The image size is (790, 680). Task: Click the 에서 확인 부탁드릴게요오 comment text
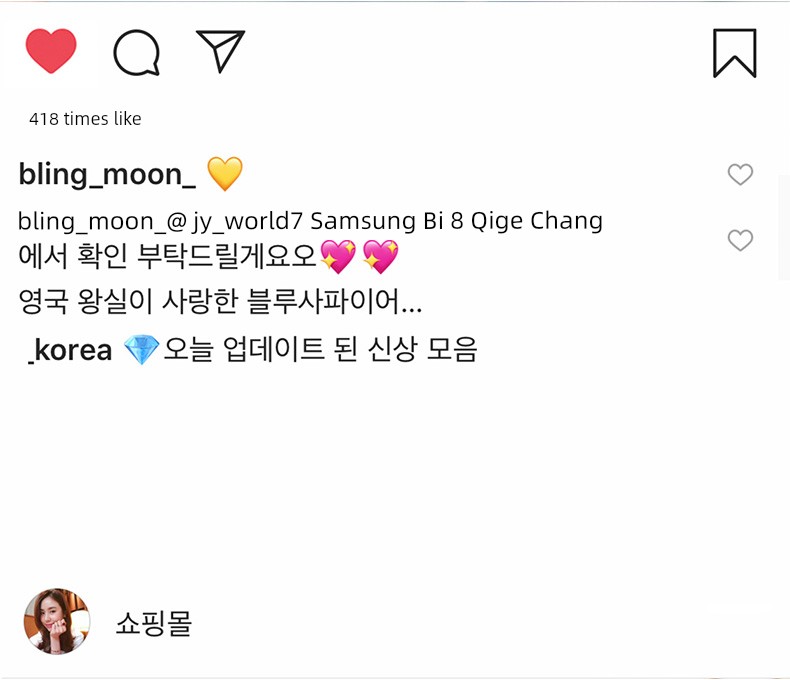pyautogui.click(x=168, y=257)
